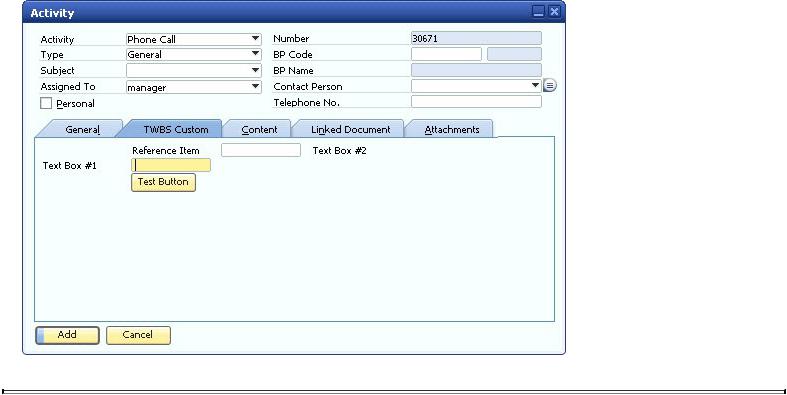Click the Cancel button

coord(139,335)
